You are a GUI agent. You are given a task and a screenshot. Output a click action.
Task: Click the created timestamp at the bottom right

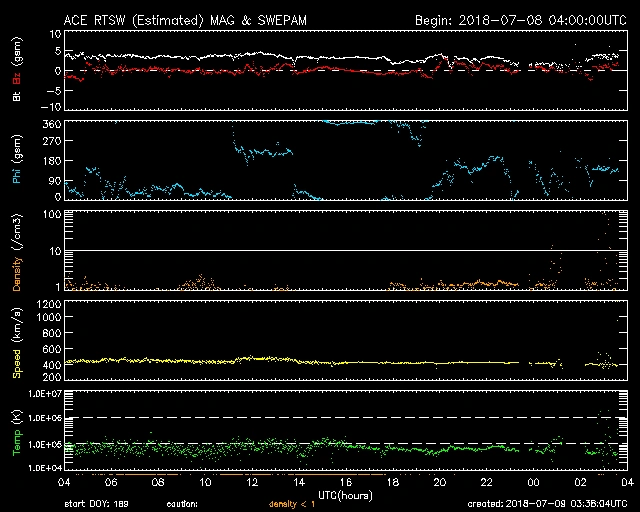548,504
